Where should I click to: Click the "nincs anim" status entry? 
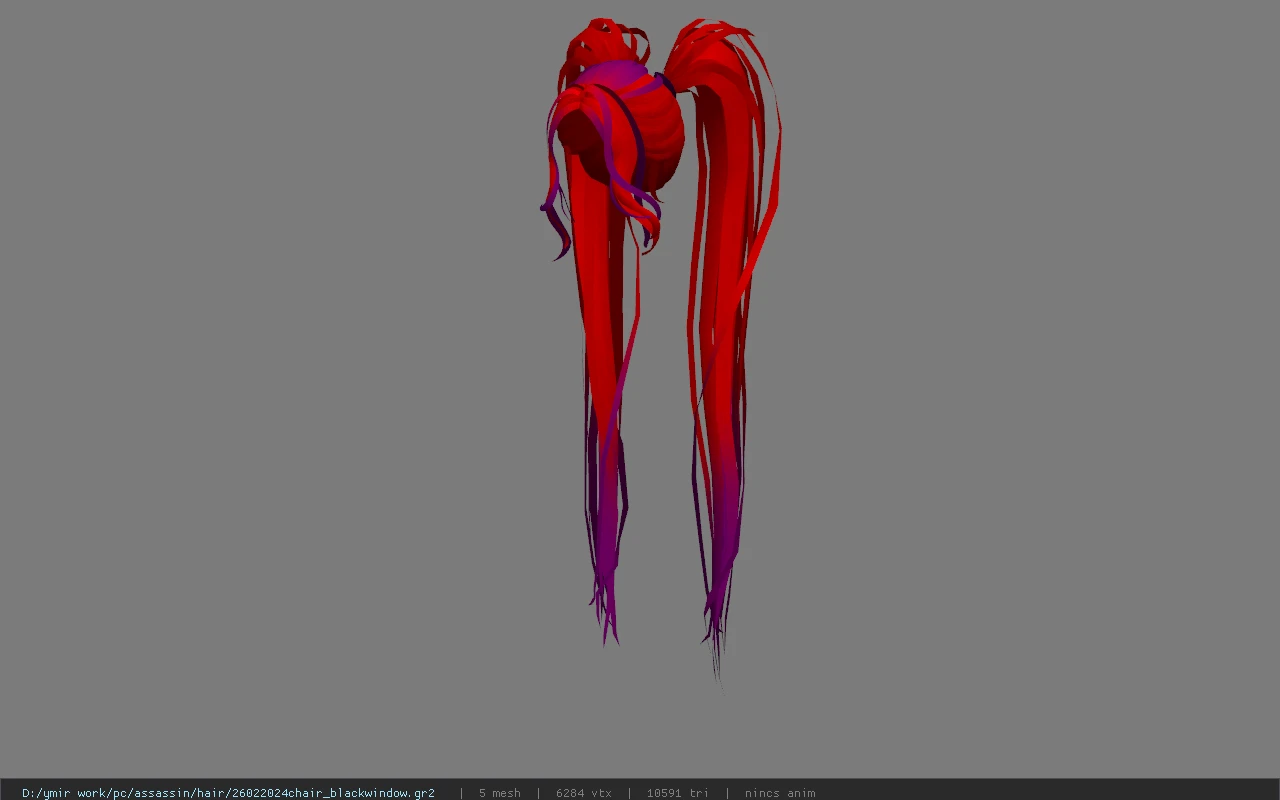[x=780, y=793]
